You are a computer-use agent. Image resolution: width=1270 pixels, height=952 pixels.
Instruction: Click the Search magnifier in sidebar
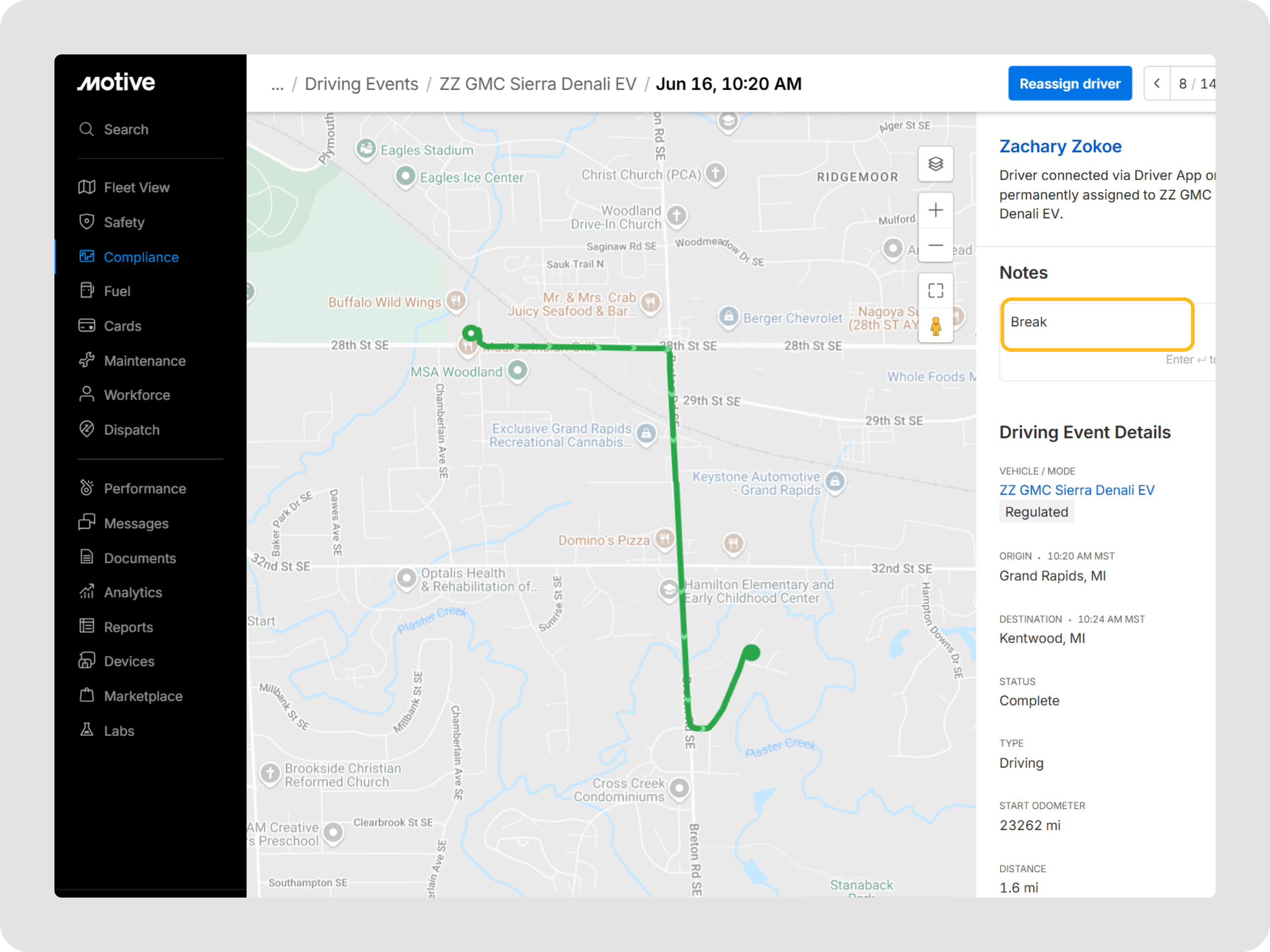[86, 129]
